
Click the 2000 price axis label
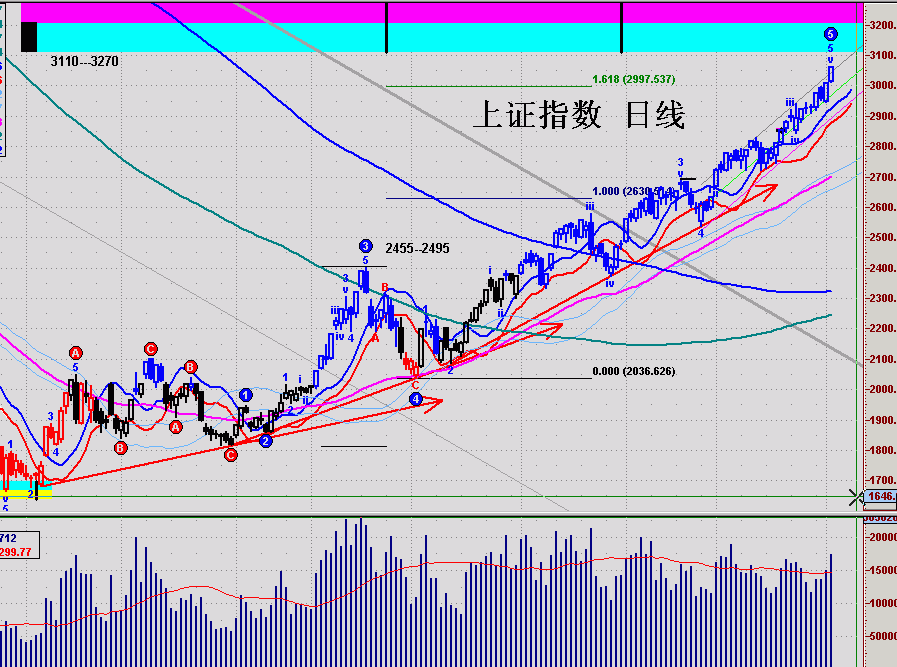[882, 389]
